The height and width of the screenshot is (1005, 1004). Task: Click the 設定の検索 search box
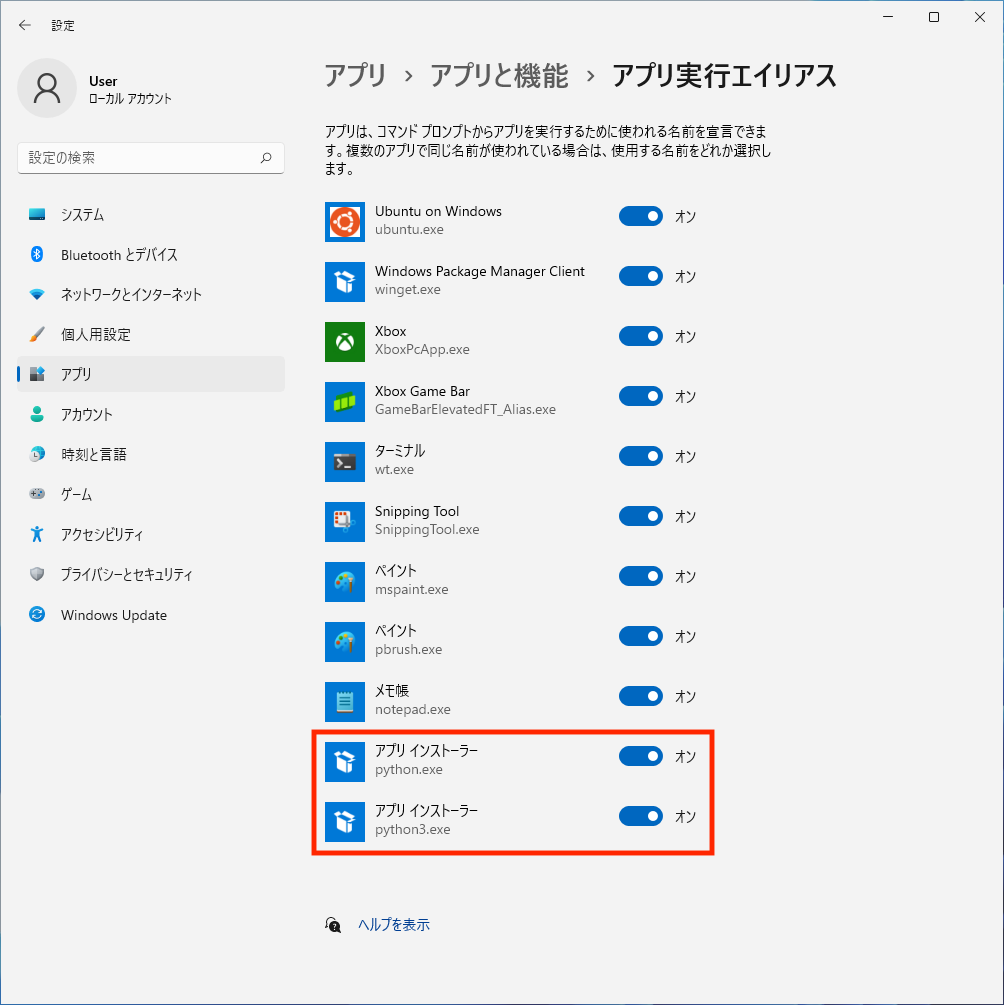[140, 158]
